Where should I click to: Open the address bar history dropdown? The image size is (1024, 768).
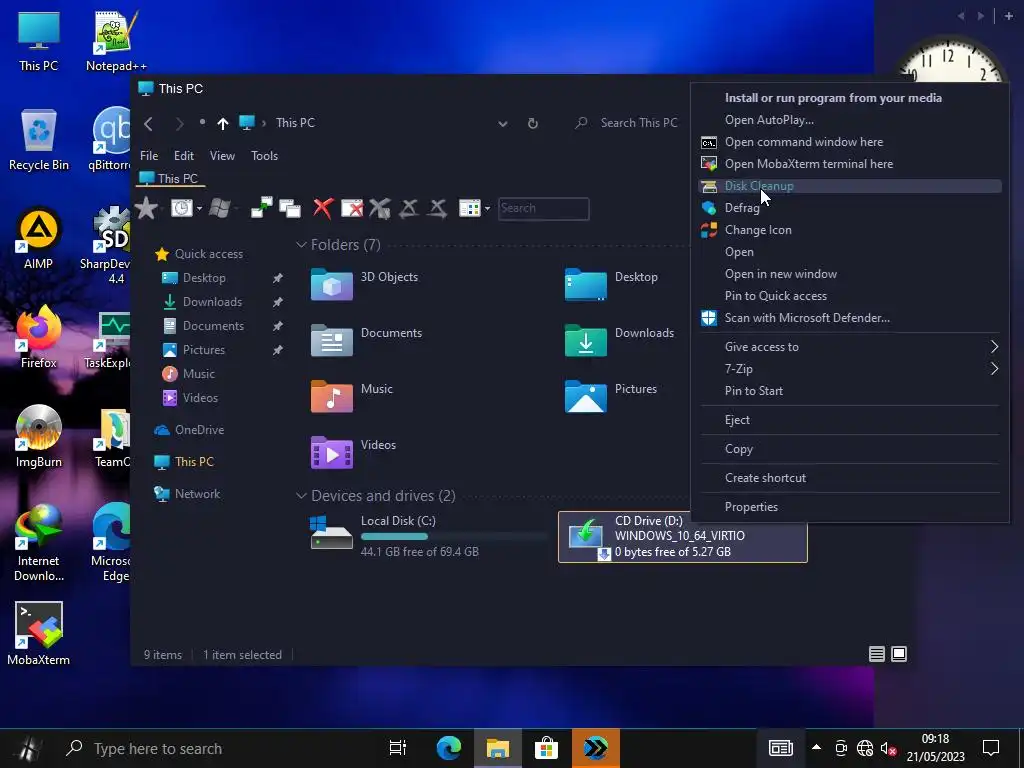[x=503, y=123]
